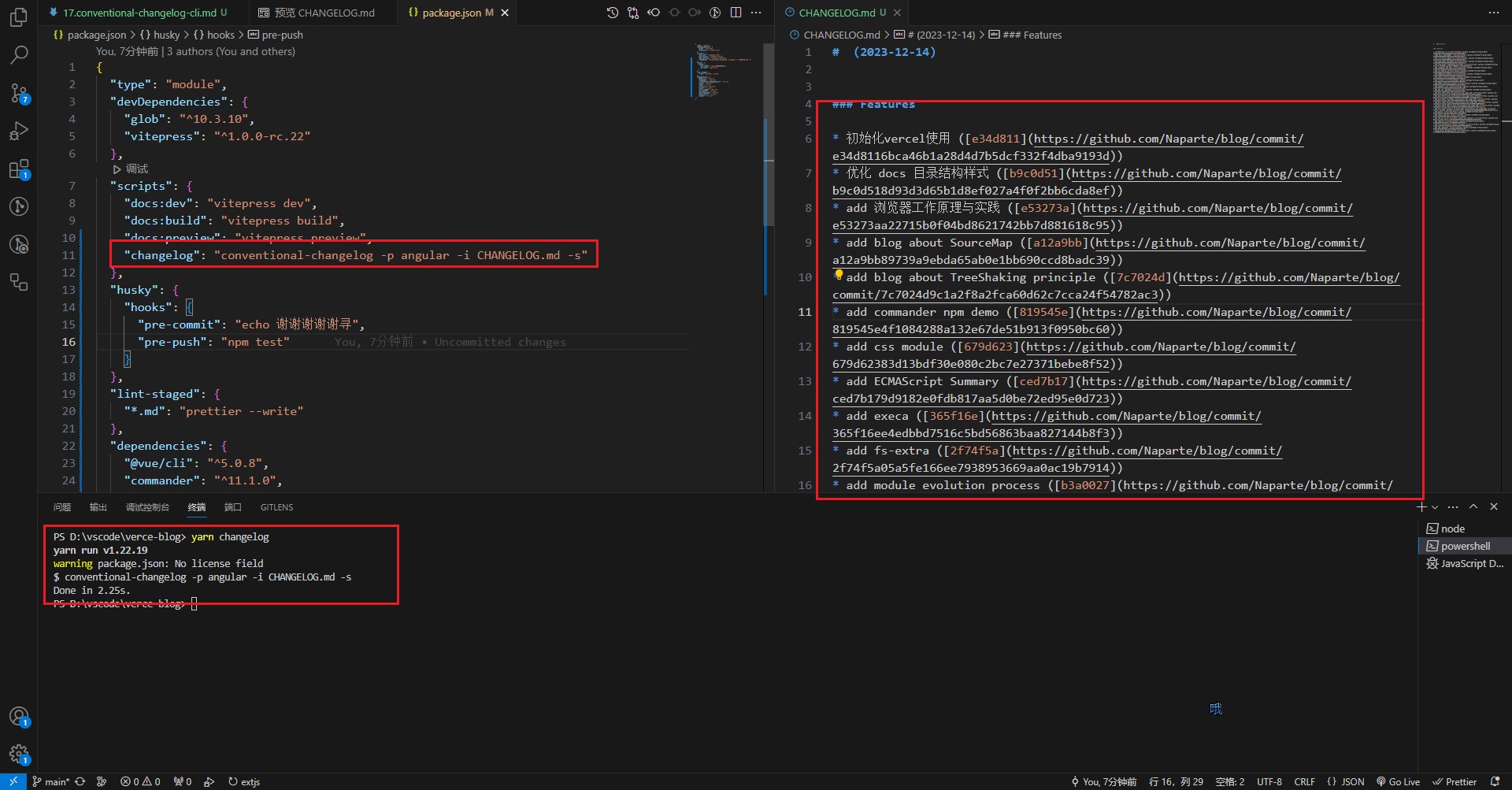1512x790 pixels.
Task: Click pre-push breadcrumb item
Action: (275, 35)
